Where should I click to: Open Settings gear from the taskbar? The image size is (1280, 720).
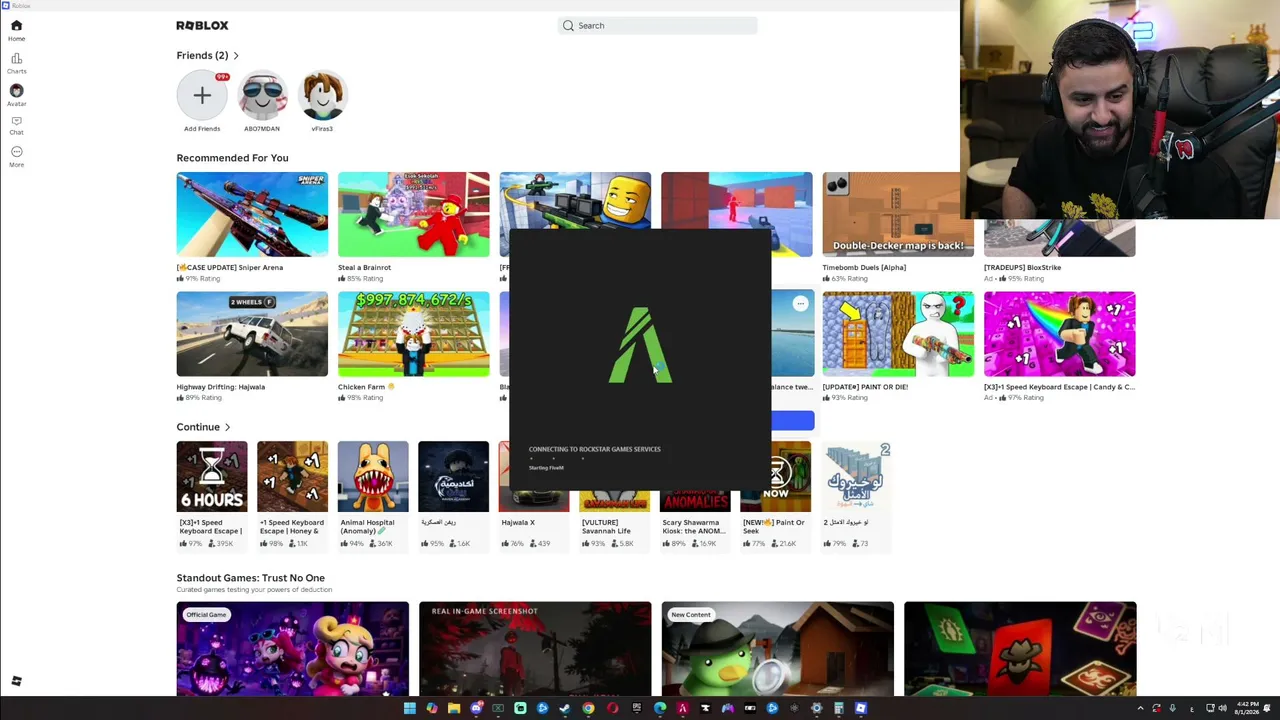tap(816, 708)
